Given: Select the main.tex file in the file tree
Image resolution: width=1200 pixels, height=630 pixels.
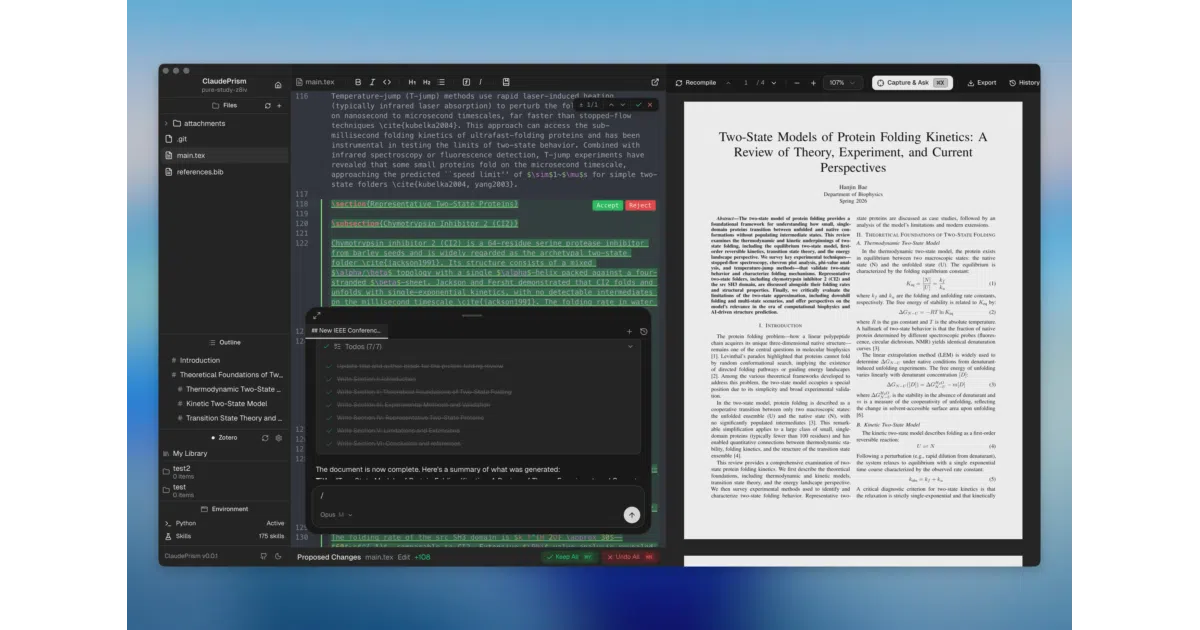Looking at the screenshot, I should click(224, 155).
